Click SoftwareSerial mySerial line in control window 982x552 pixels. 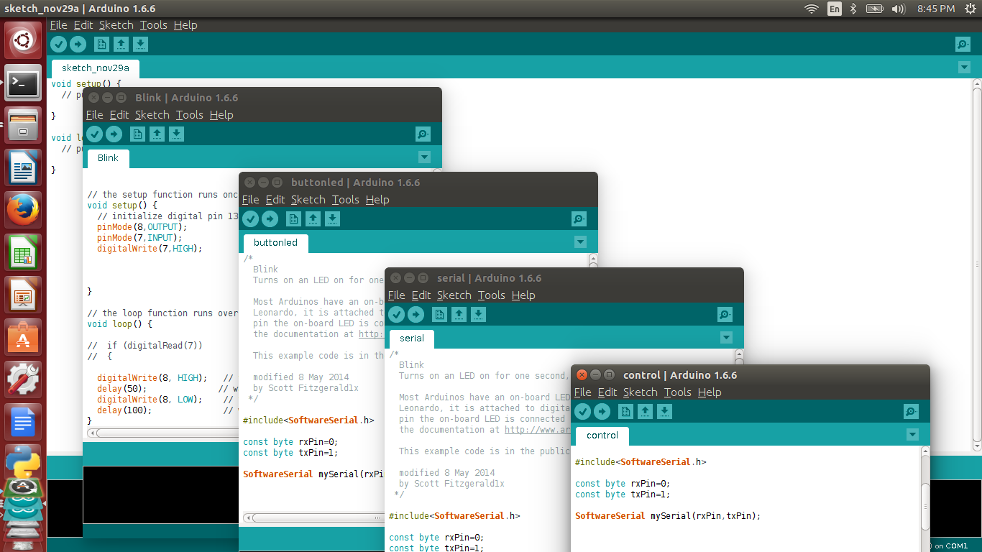[668, 516]
